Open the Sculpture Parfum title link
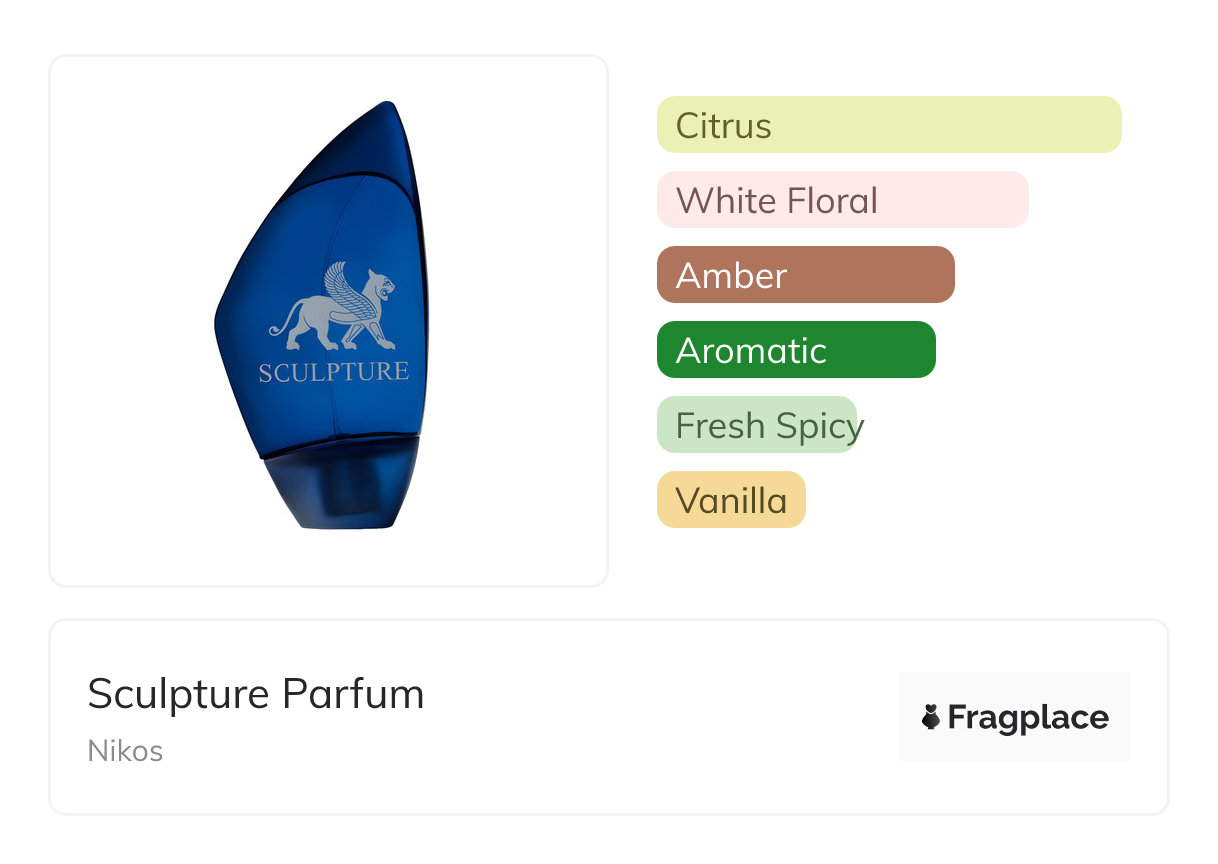 (256, 694)
